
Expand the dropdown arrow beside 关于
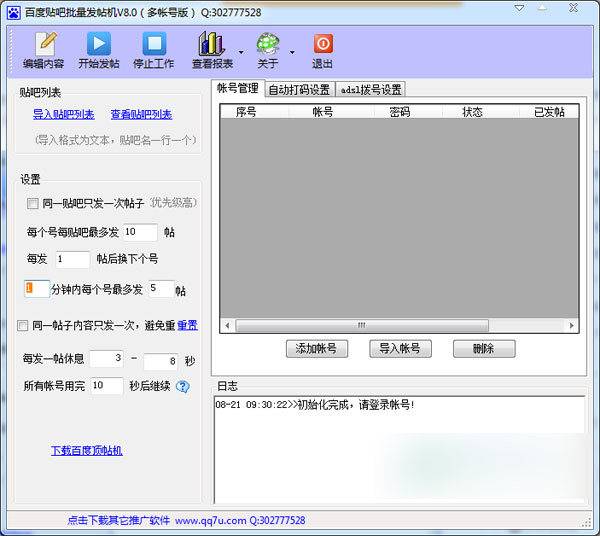292,51
